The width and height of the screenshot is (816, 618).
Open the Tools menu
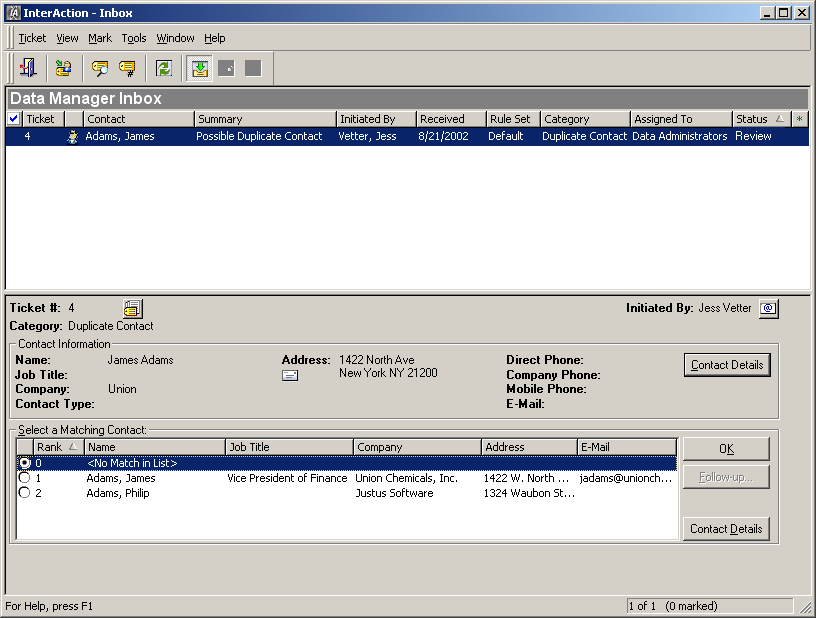tap(134, 38)
